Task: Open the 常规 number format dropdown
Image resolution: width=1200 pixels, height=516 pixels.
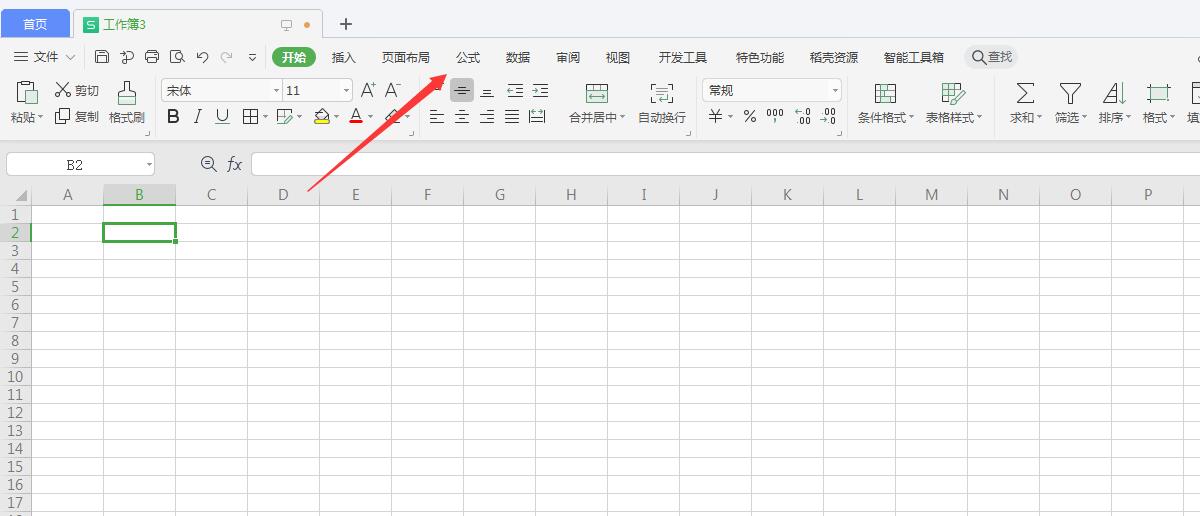Action: click(x=835, y=91)
